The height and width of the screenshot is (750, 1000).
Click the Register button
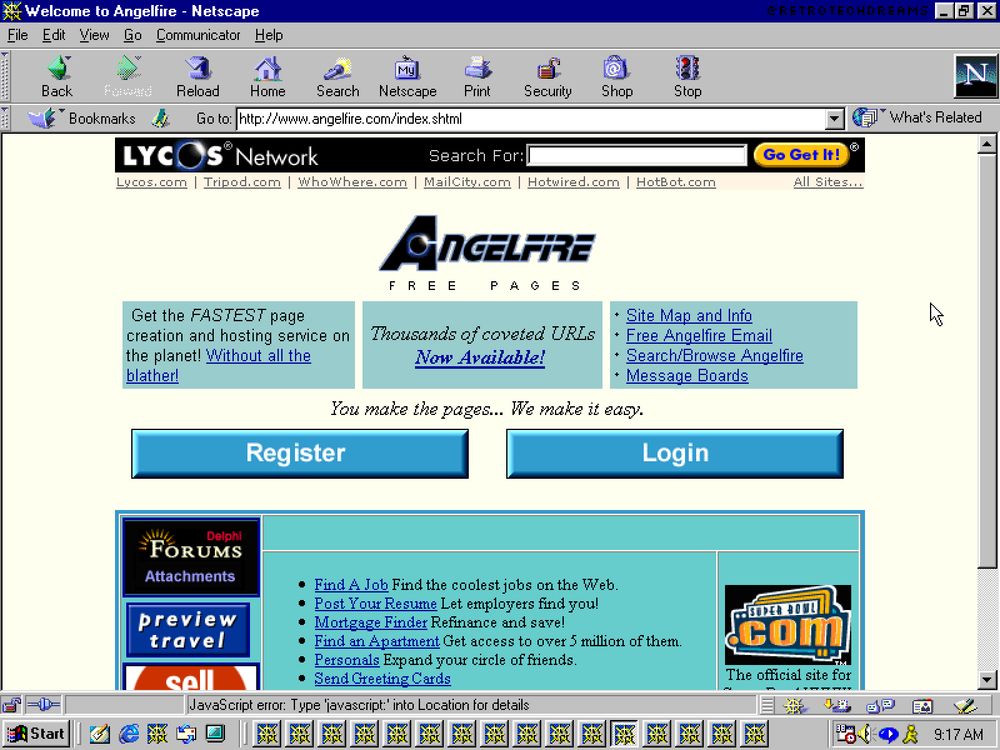point(300,453)
